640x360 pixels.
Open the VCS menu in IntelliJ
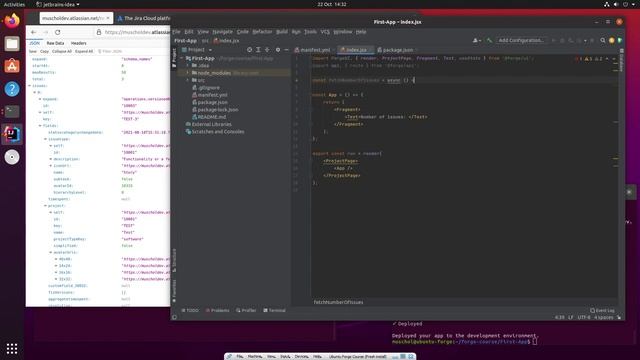tap(325, 32)
